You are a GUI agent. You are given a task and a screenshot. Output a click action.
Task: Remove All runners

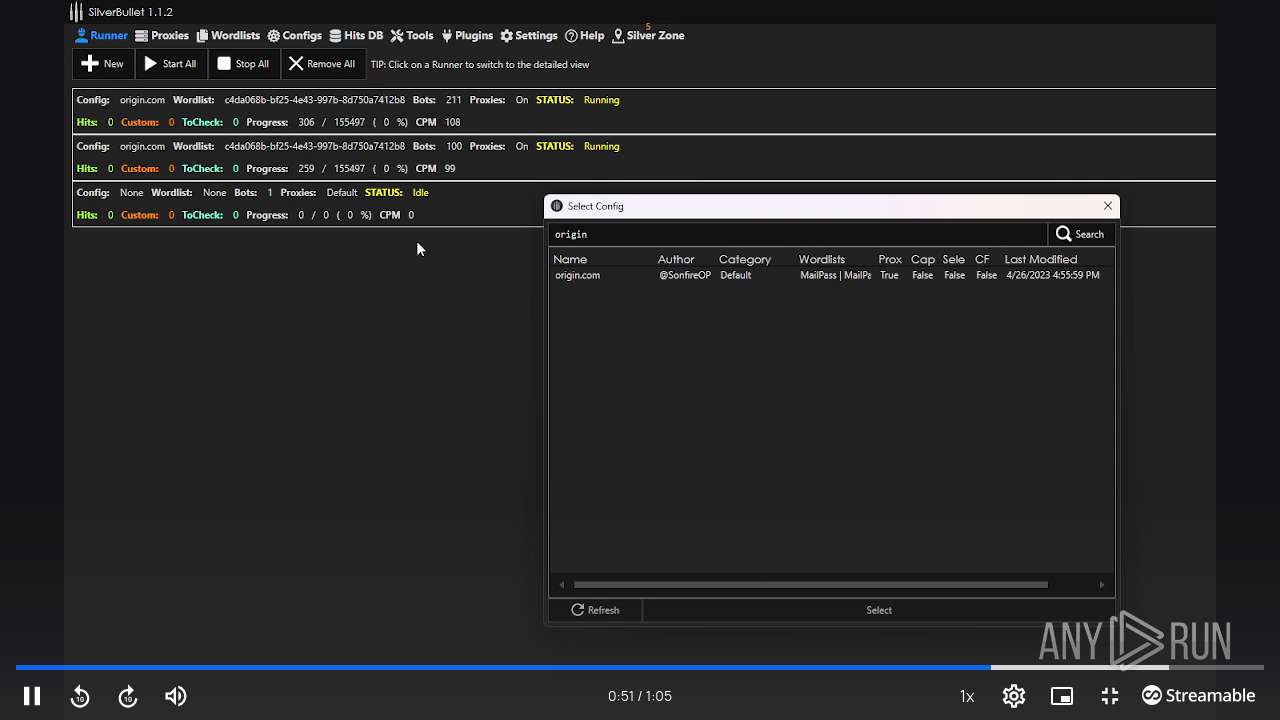click(x=322, y=64)
